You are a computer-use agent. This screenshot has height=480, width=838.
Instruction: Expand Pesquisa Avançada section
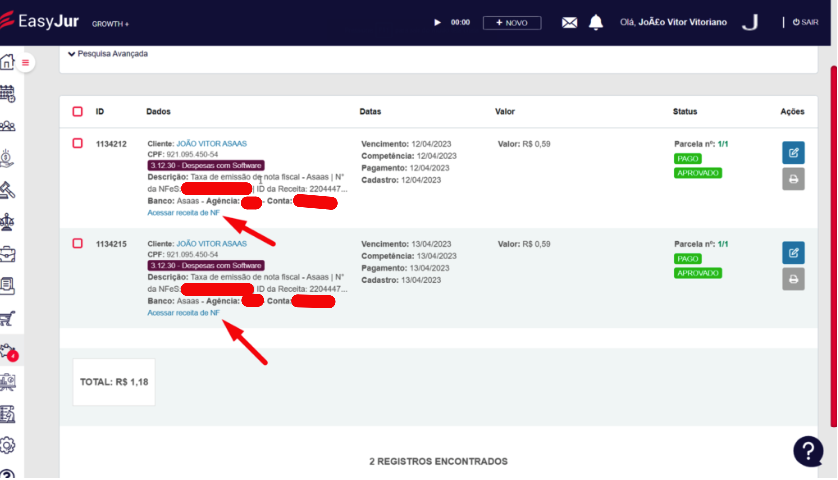[108, 54]
